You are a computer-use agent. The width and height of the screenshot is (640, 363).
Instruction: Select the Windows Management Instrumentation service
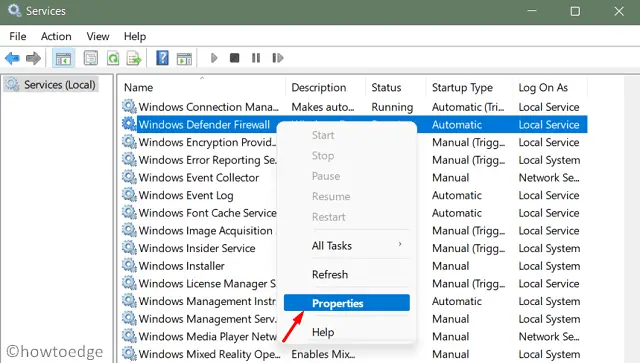[207, 301]
